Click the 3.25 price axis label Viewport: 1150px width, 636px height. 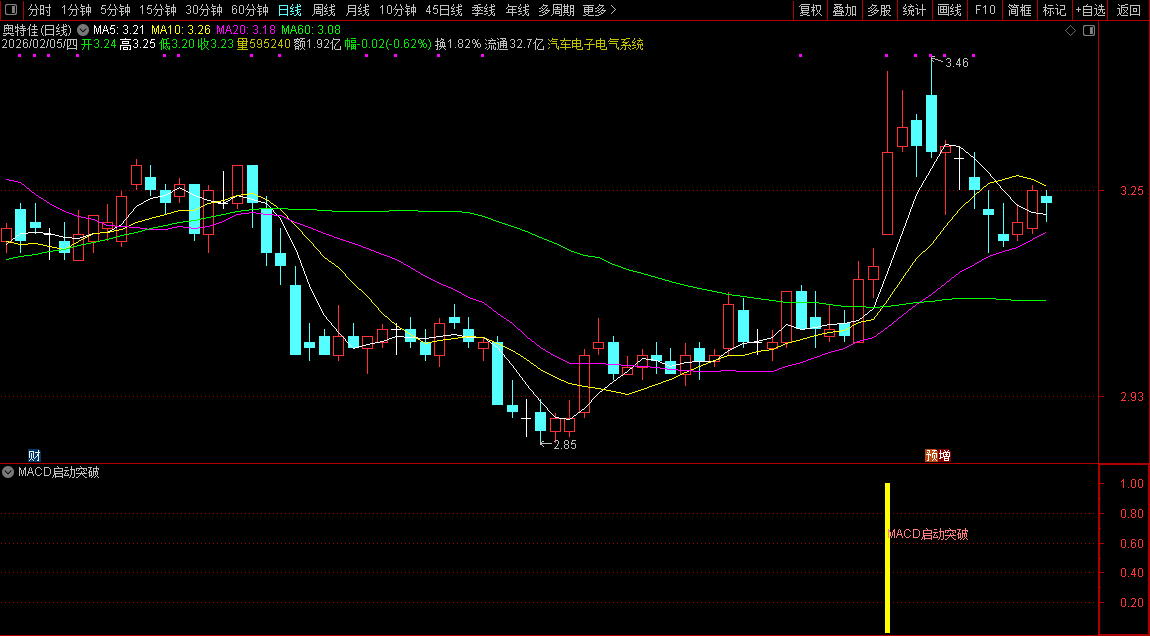pos(1132,191)
